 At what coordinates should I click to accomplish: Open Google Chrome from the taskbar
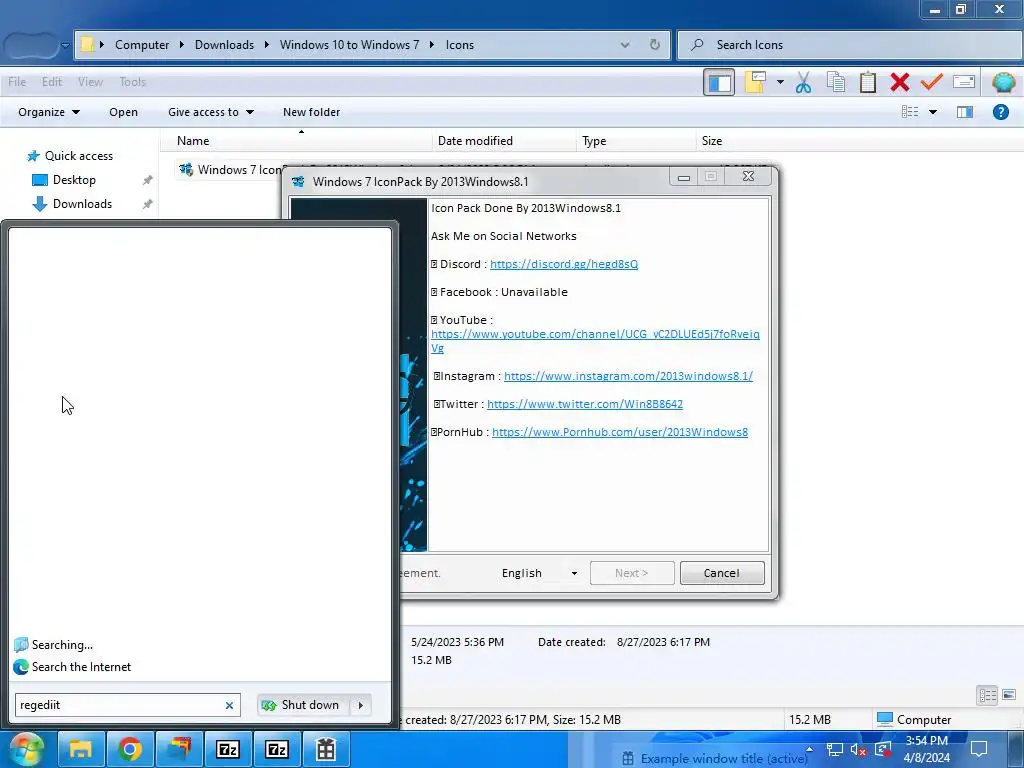tap(129, 749)
